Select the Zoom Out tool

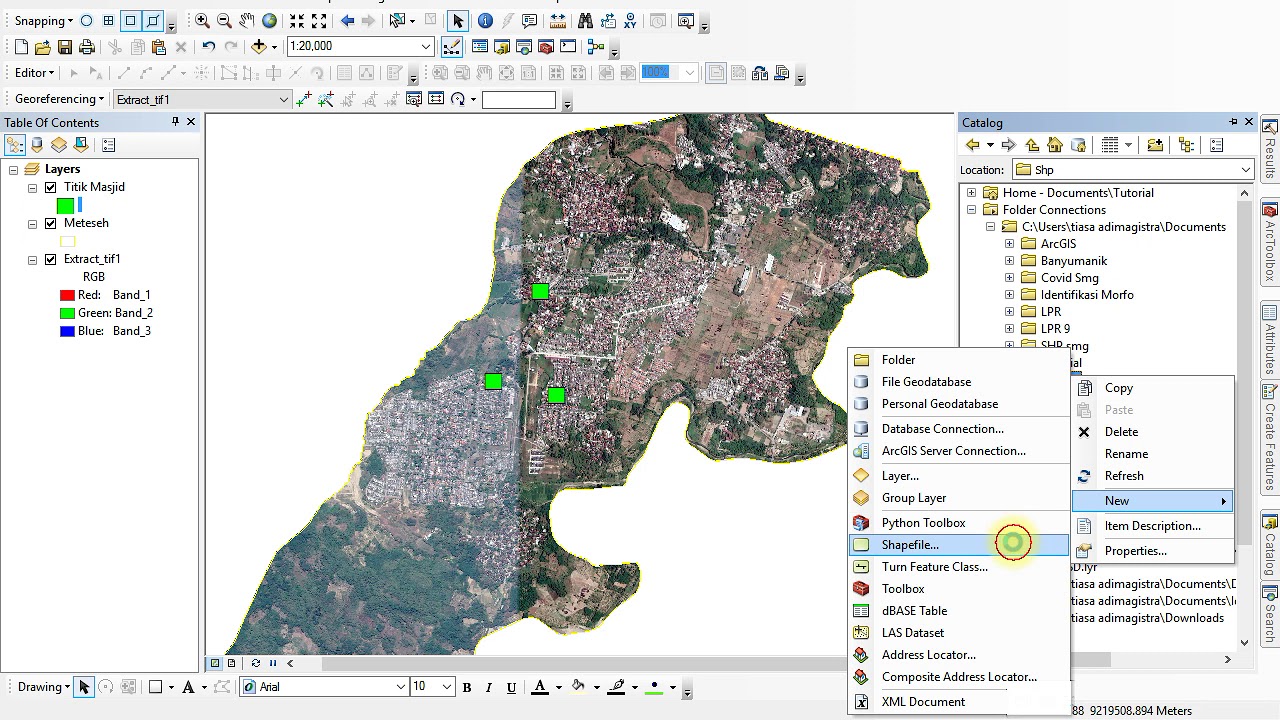[224, 21]
